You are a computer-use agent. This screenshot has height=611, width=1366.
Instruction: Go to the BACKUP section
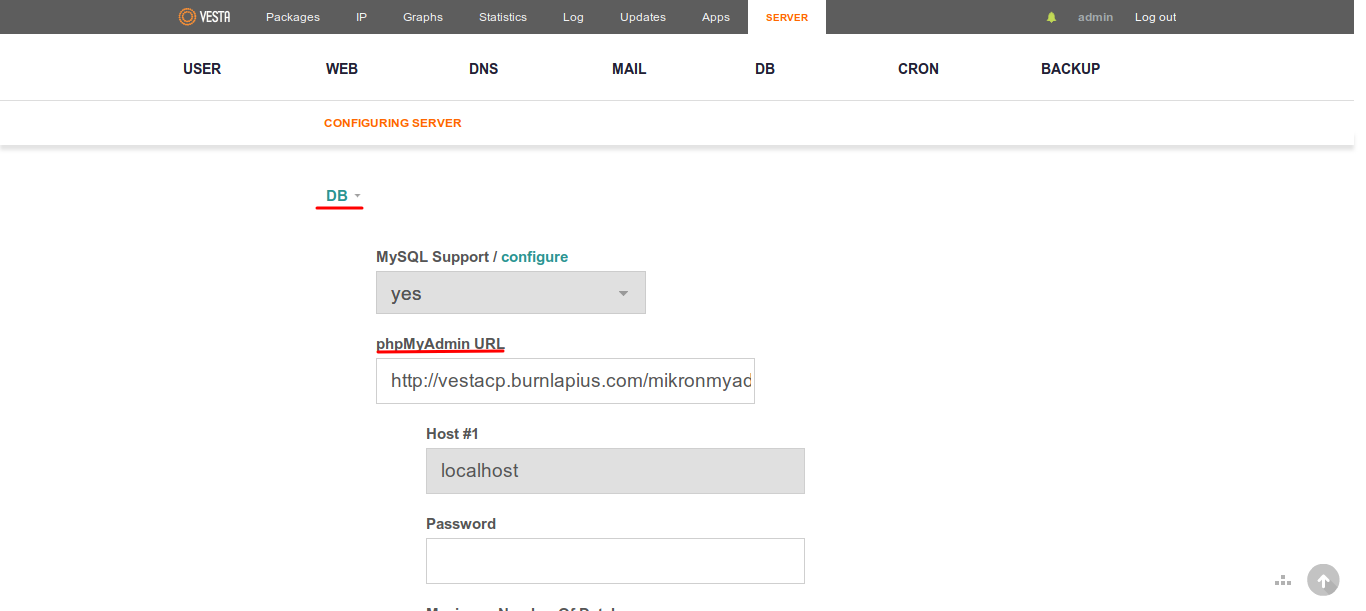tap(1070, 69)
